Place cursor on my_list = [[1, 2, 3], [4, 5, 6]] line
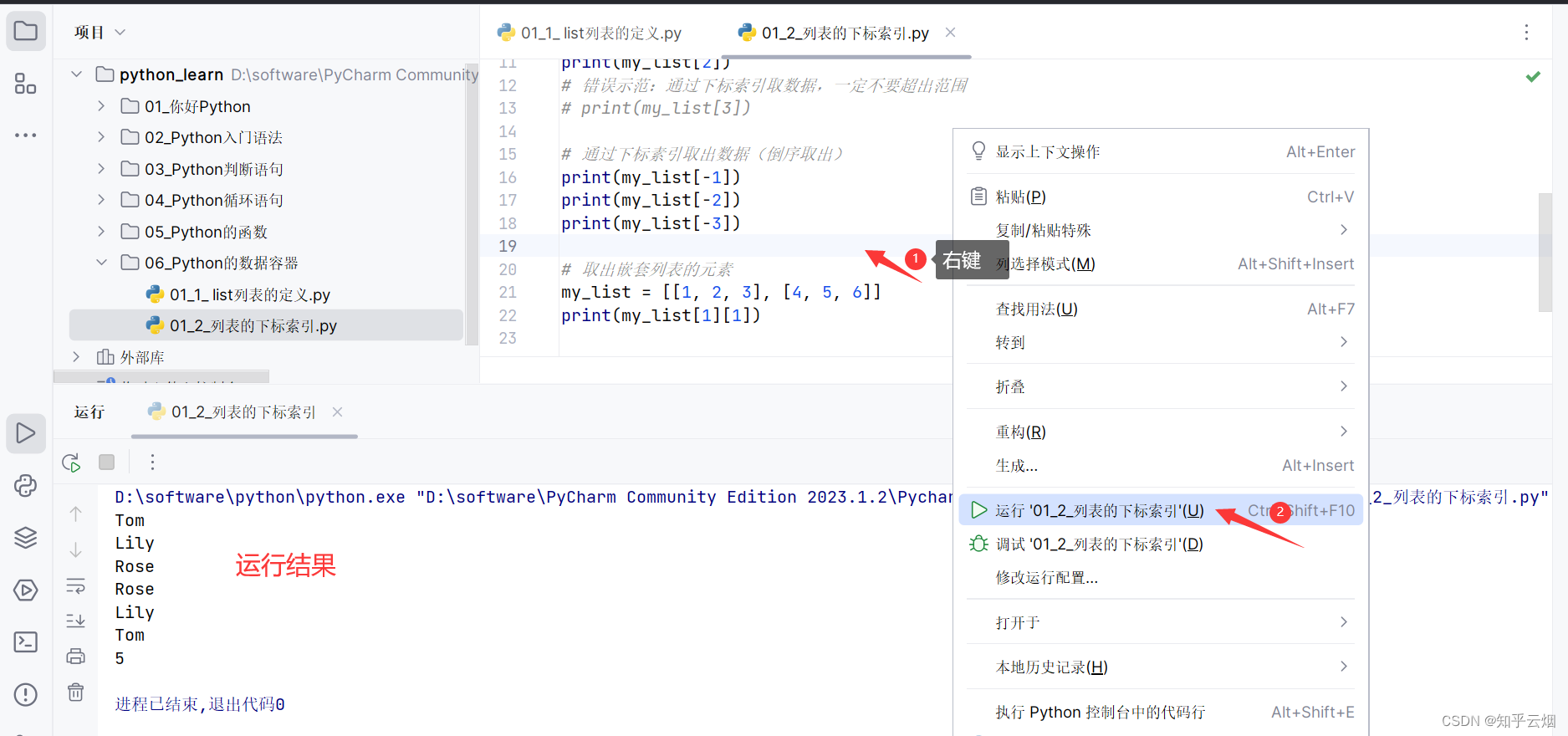The image size is (1568, 736). pyautogui.click(x=721, y=292)
